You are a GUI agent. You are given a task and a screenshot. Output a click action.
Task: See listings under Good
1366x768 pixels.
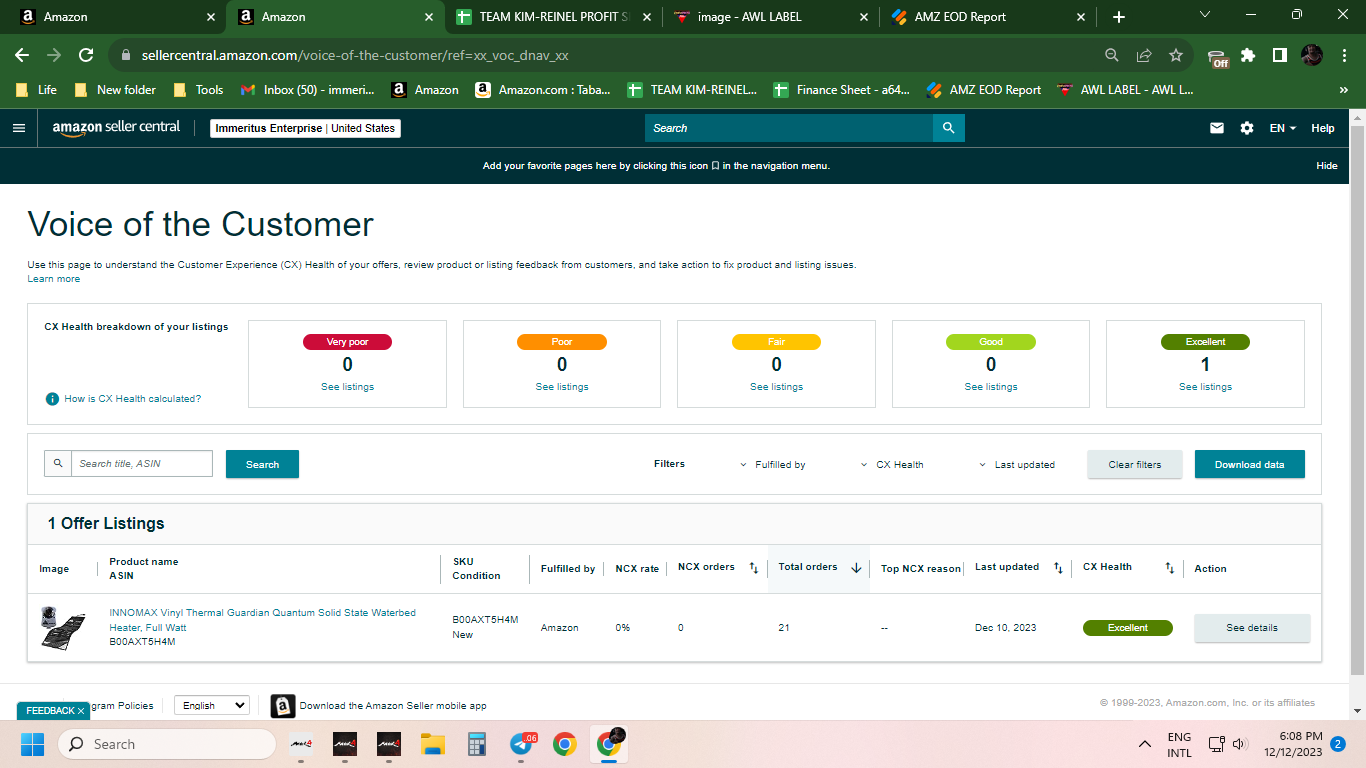click(991, 387)
